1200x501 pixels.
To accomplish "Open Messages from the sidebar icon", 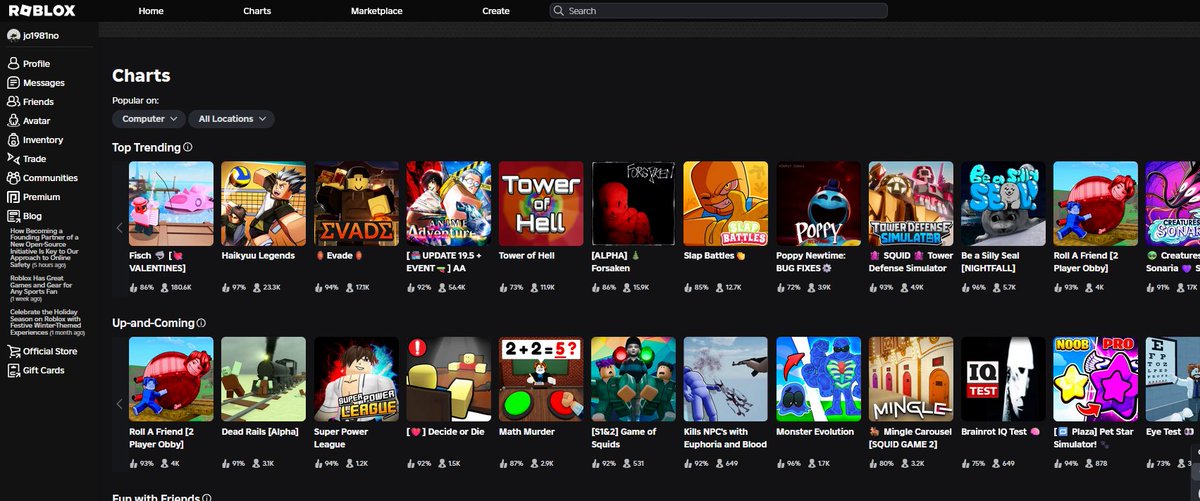I will [13, 83].
